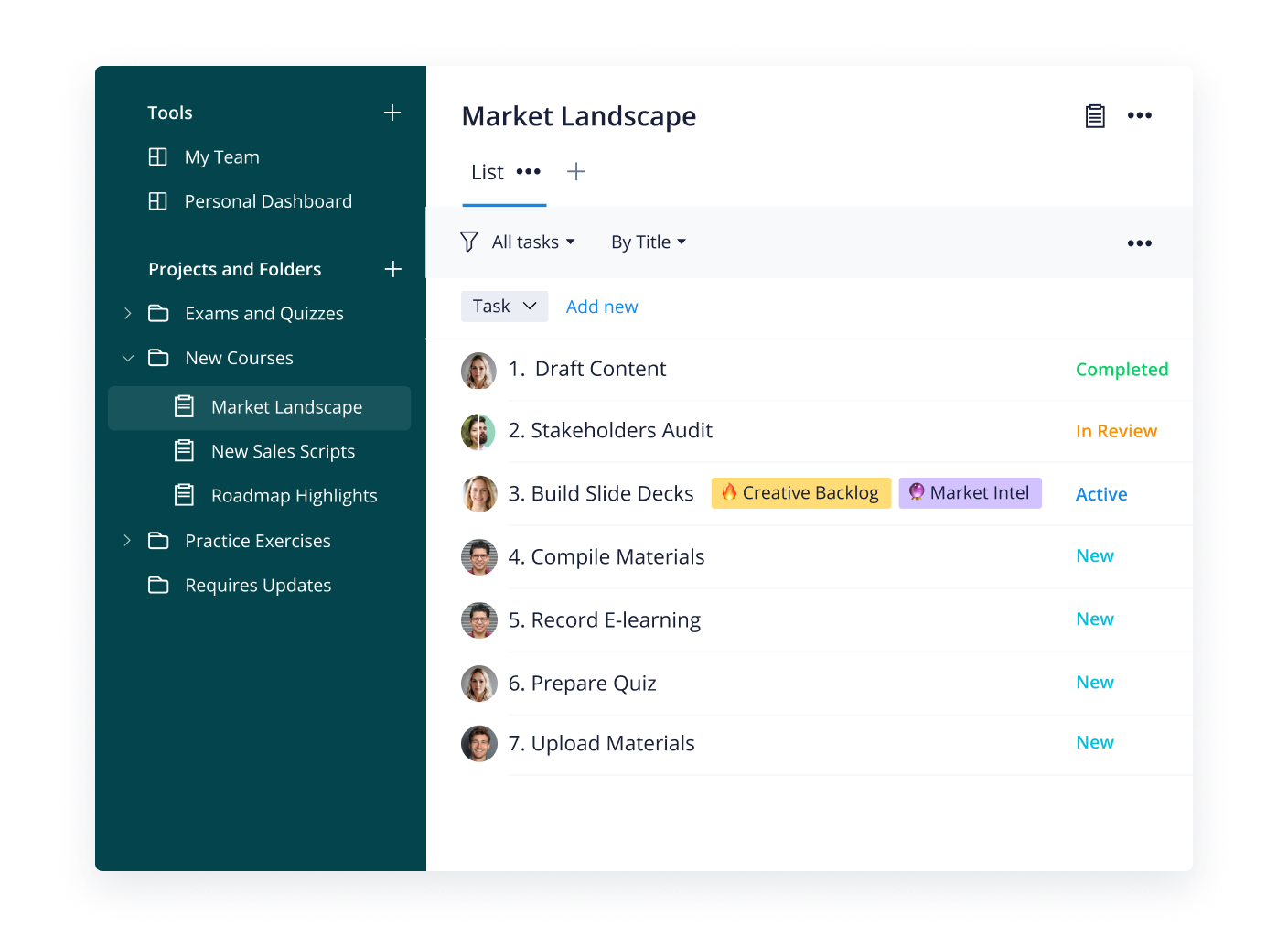The image size is (1288, 937).
Task: Click the clipboard icon beside Market Landscape in sidebar
Action: (x=184, y=406)
